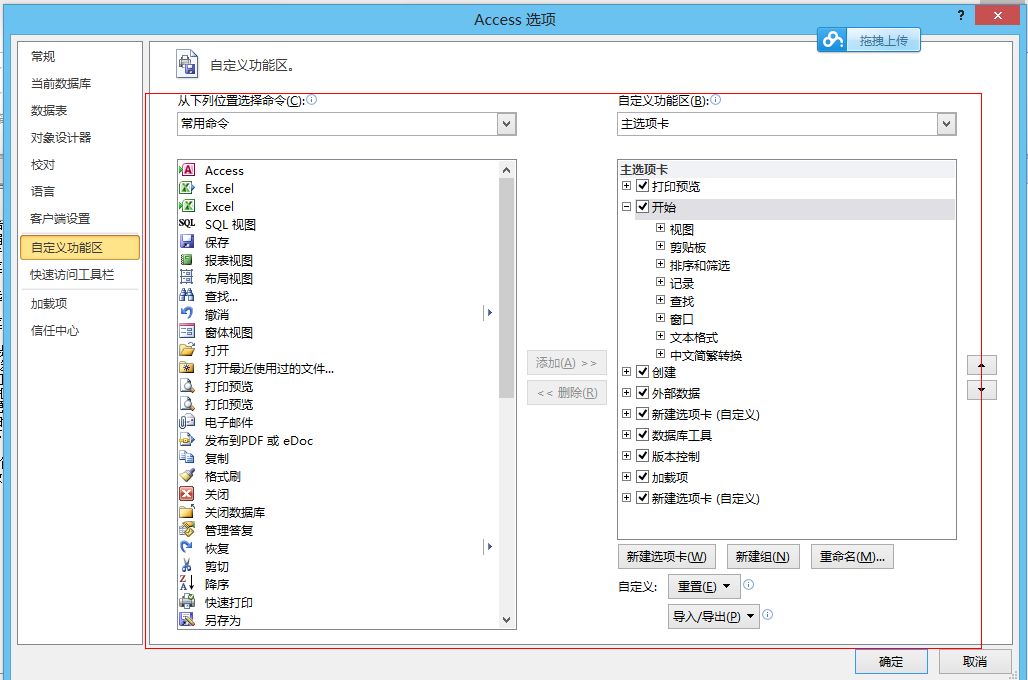
Task: Select the 格式刷 paintbrush icon
Action: point(187,475)
